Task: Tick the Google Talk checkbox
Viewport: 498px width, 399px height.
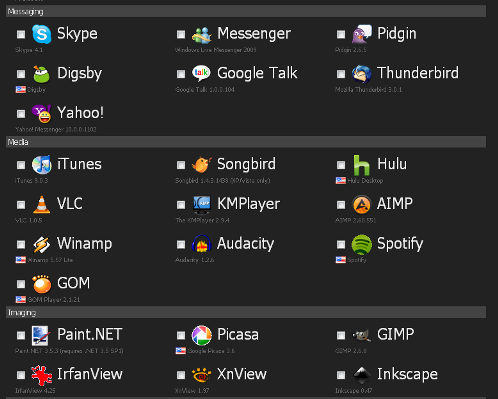Action: coord(181,74)
